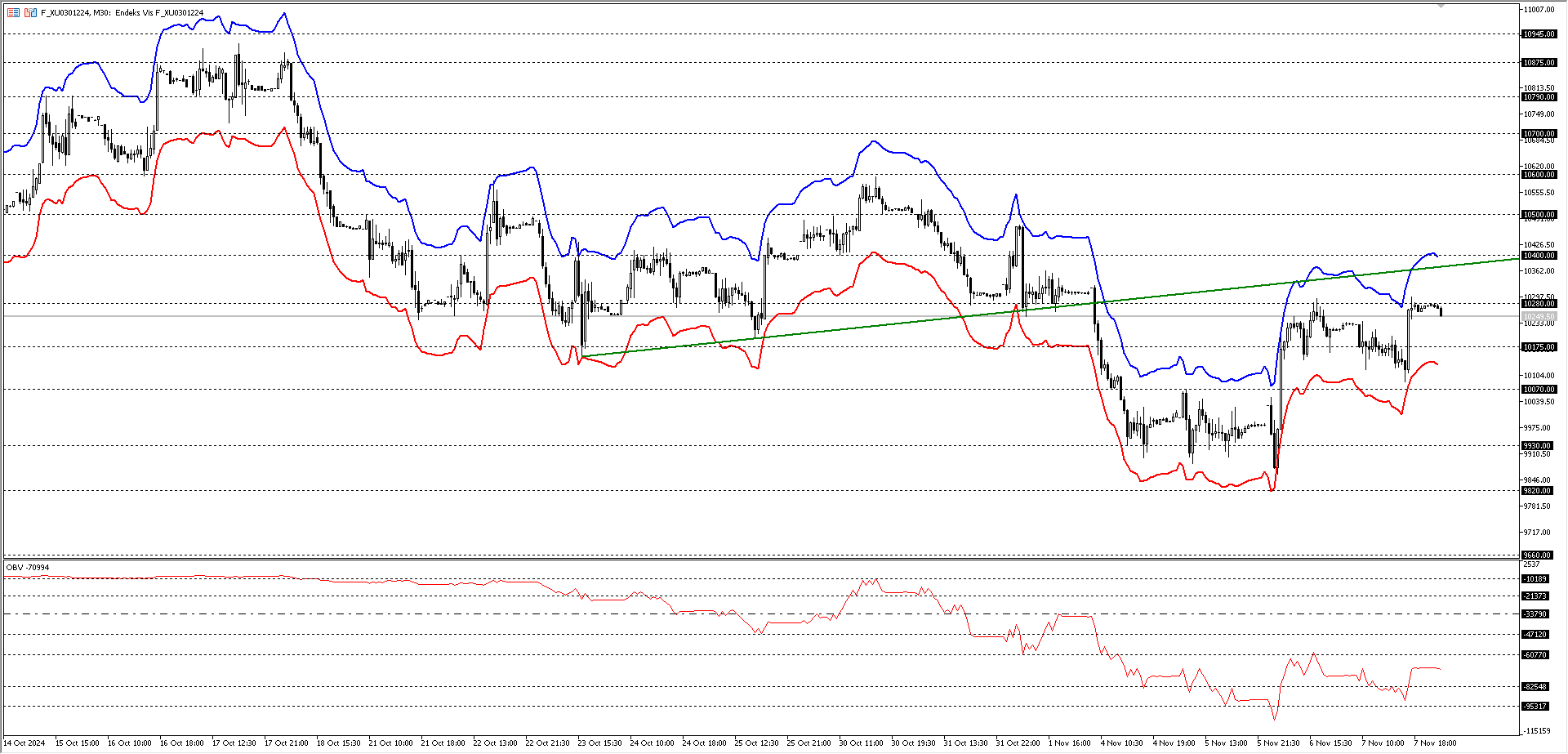Click the 30 Oct 11:00 time label
The height and width of the screenshot is (754, 1568).
[x=862, y=743]
